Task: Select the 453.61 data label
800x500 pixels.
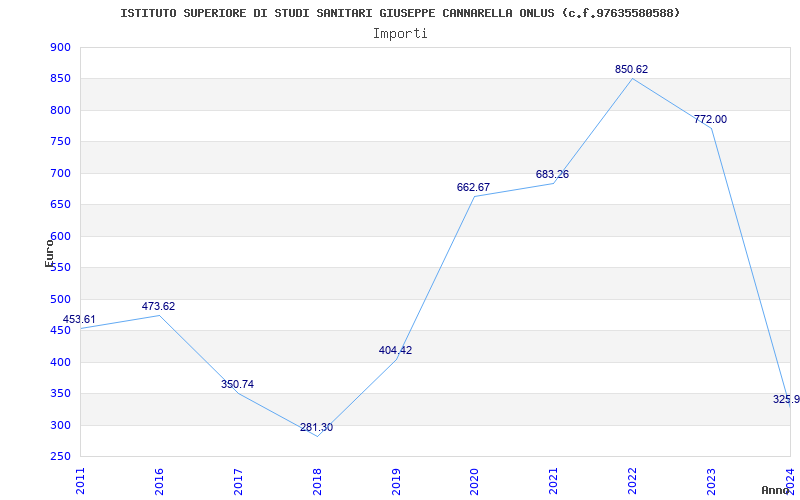Action: tap(79, 319)
